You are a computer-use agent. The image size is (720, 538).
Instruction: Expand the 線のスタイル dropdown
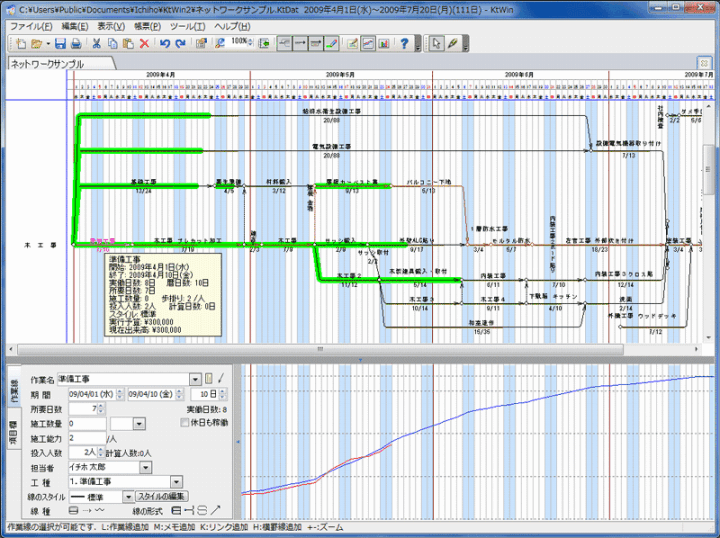[x=128, y=496]
